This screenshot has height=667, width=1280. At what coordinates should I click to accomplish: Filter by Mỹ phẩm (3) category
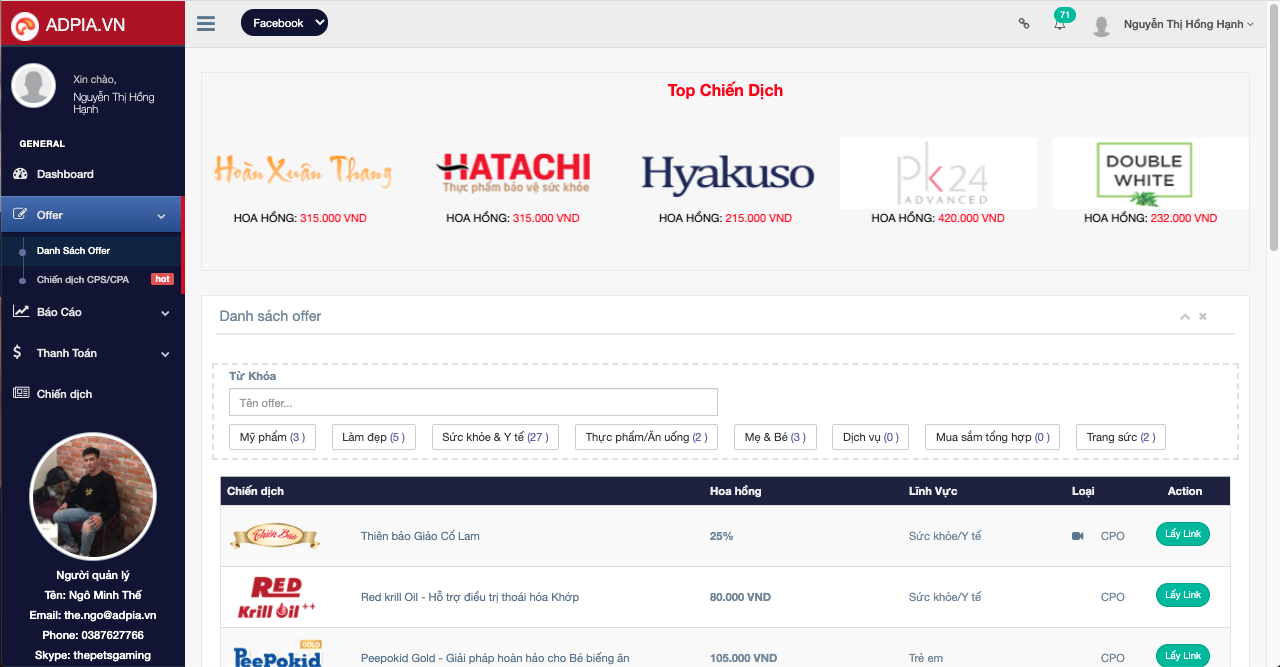[272, 437]
